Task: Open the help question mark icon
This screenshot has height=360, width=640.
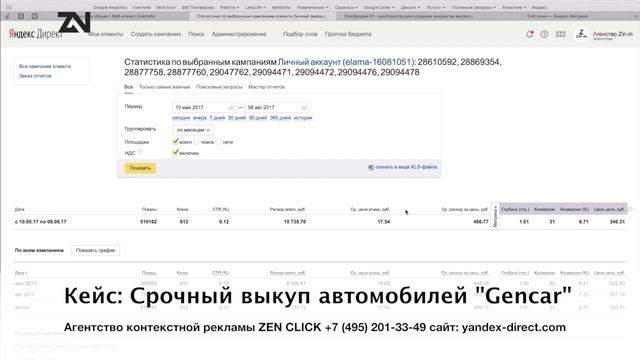Action: coord(544,34)
